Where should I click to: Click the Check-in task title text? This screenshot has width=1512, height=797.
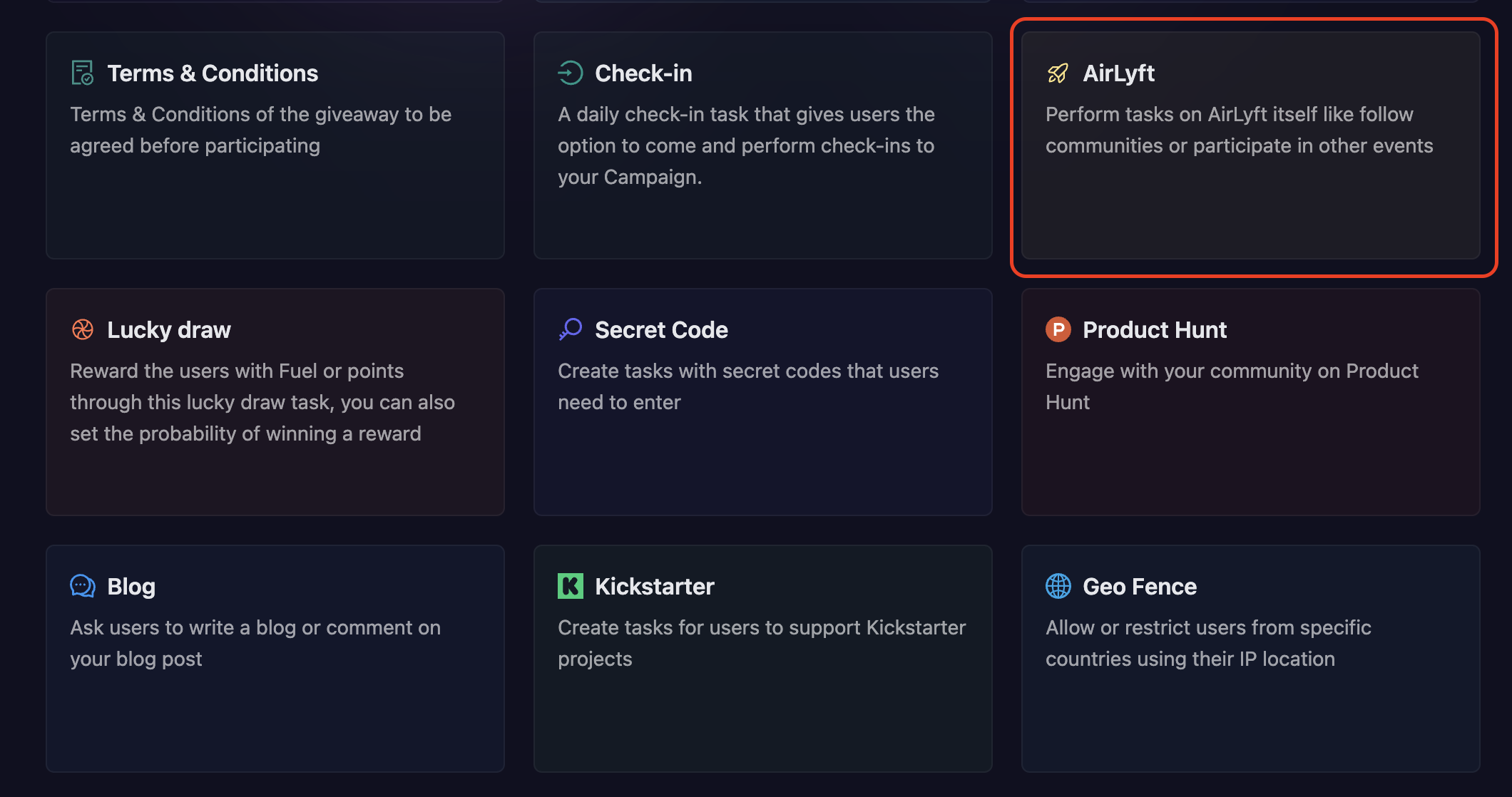[643, 72]
